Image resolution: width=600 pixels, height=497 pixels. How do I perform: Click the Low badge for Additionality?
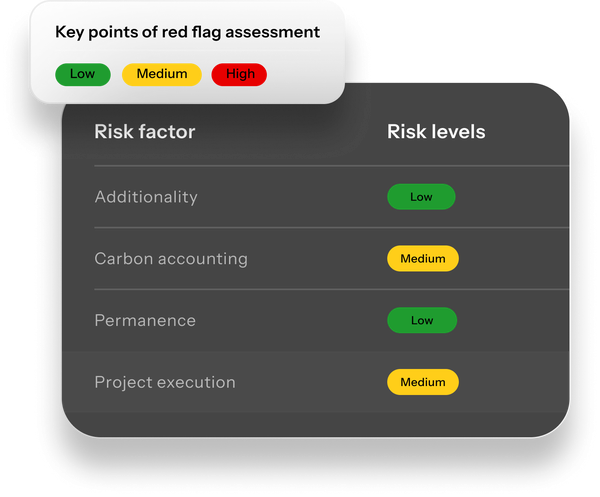point(421,197)
